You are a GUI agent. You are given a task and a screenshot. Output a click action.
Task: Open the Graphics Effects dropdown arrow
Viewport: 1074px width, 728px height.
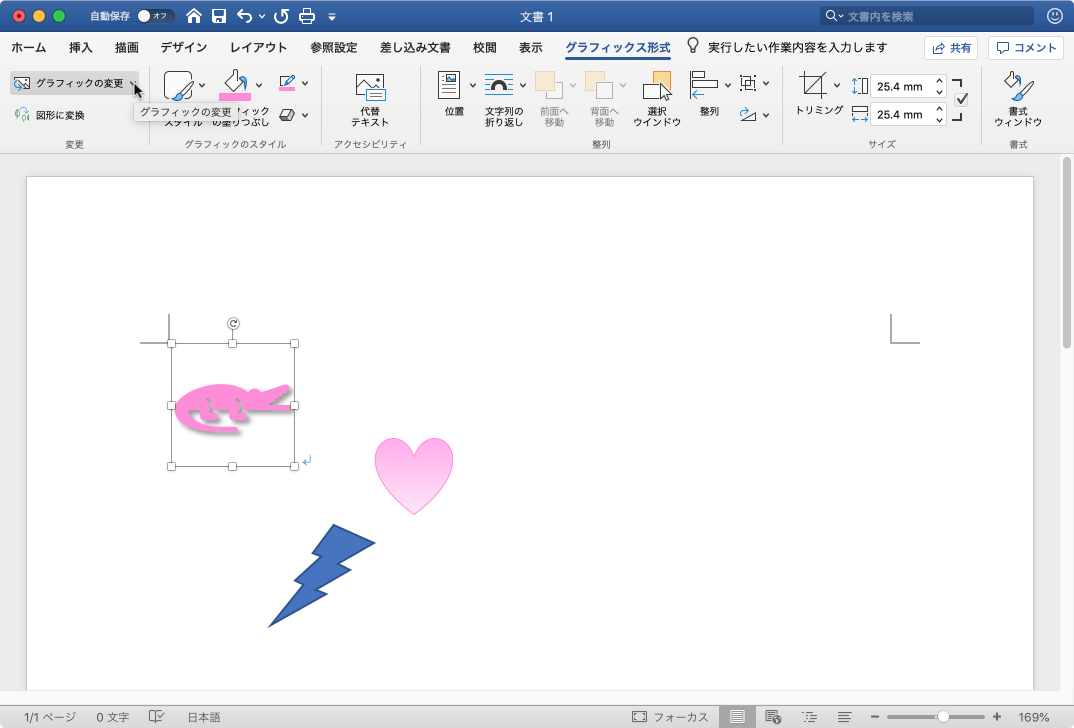click(305, 115)
